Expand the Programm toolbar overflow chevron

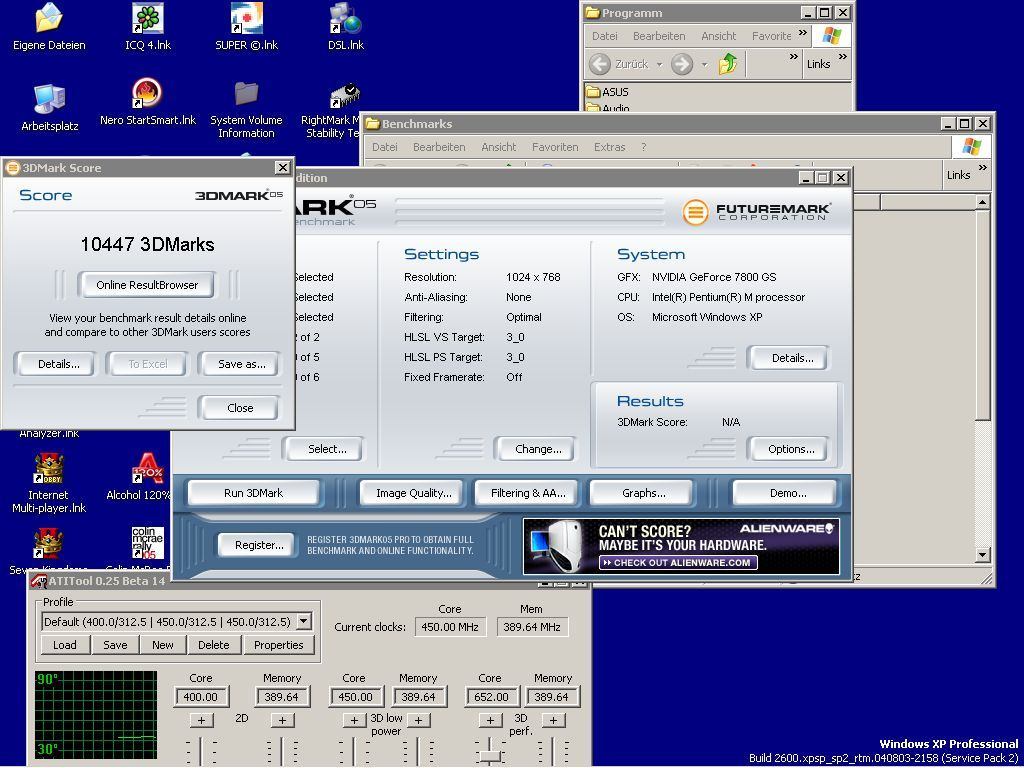pos(794,57)
